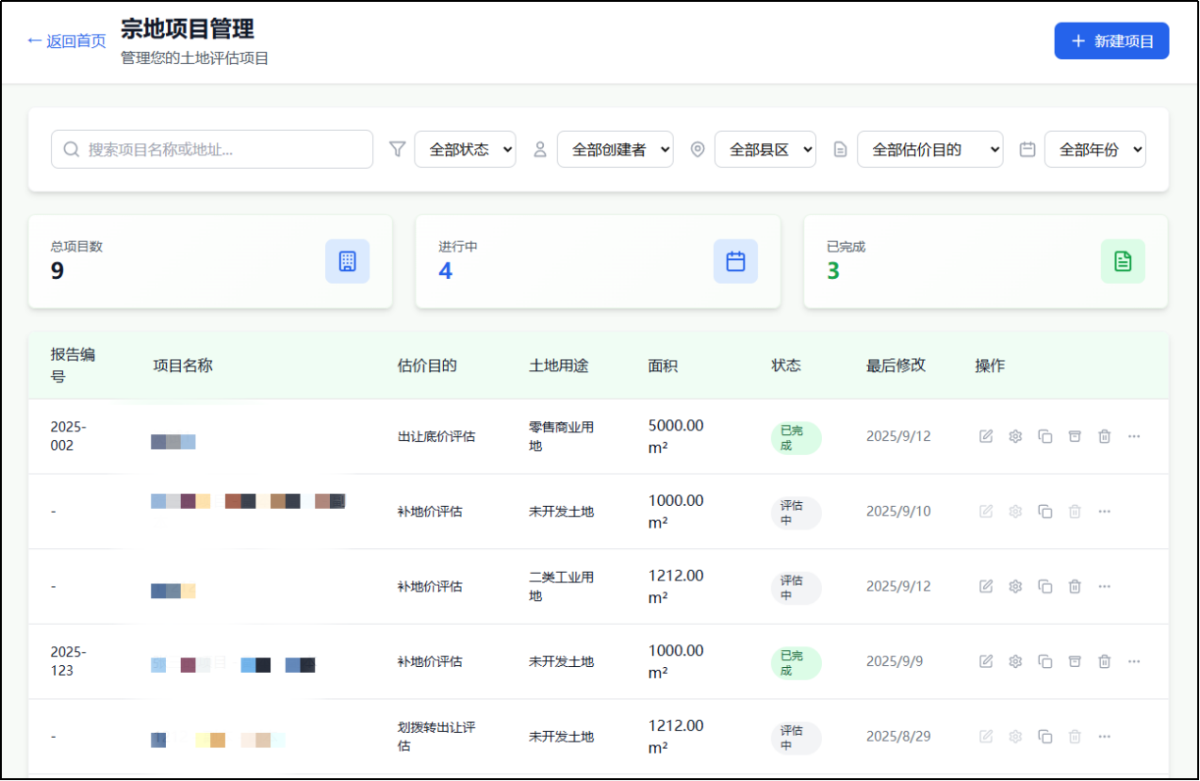Open settings for project 2025-123
The width and height of the screenshot is (1200, 781).
click(1016, 661)
